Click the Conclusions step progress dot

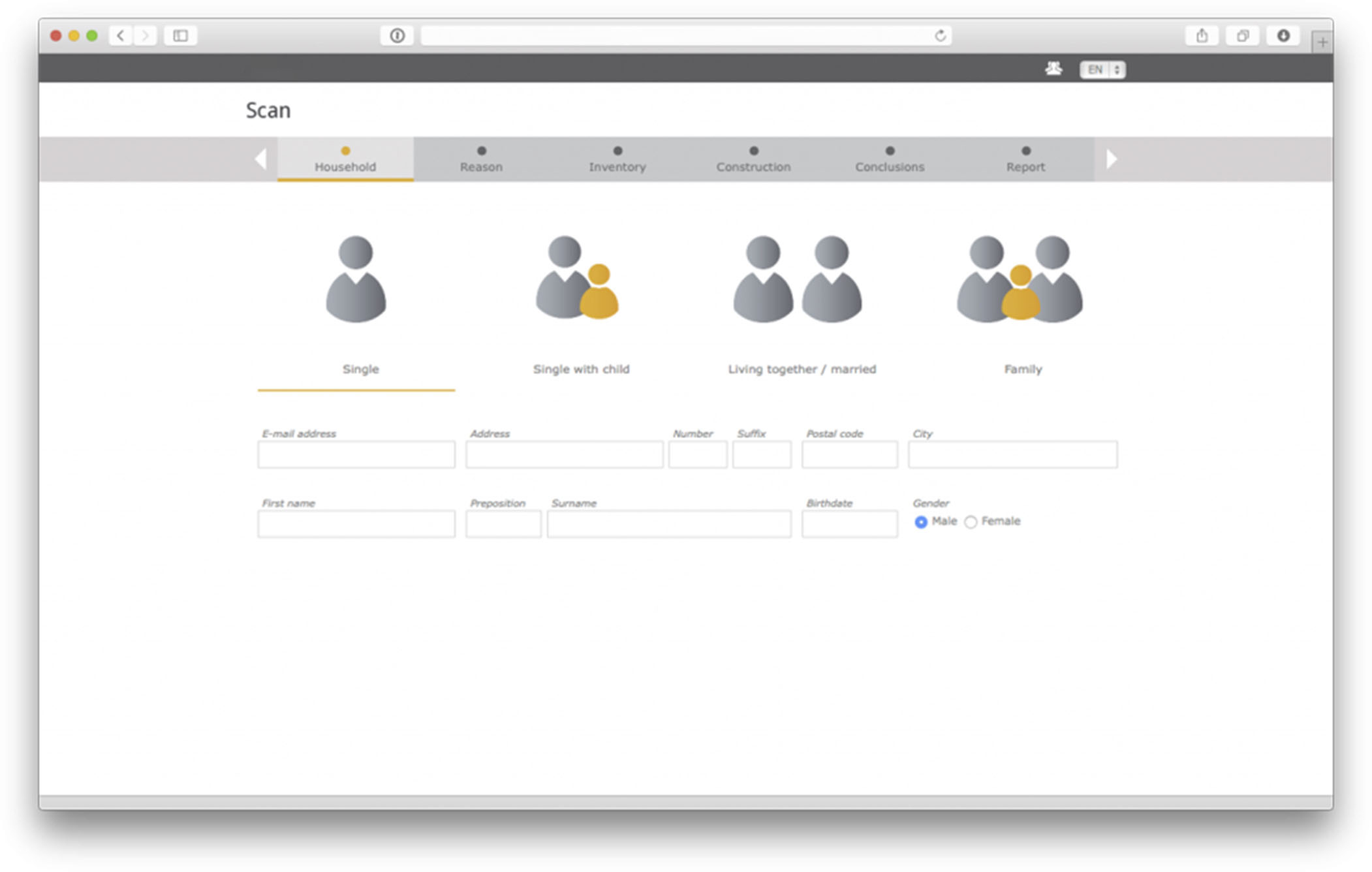pyautogui.click(x=890, y=150)
